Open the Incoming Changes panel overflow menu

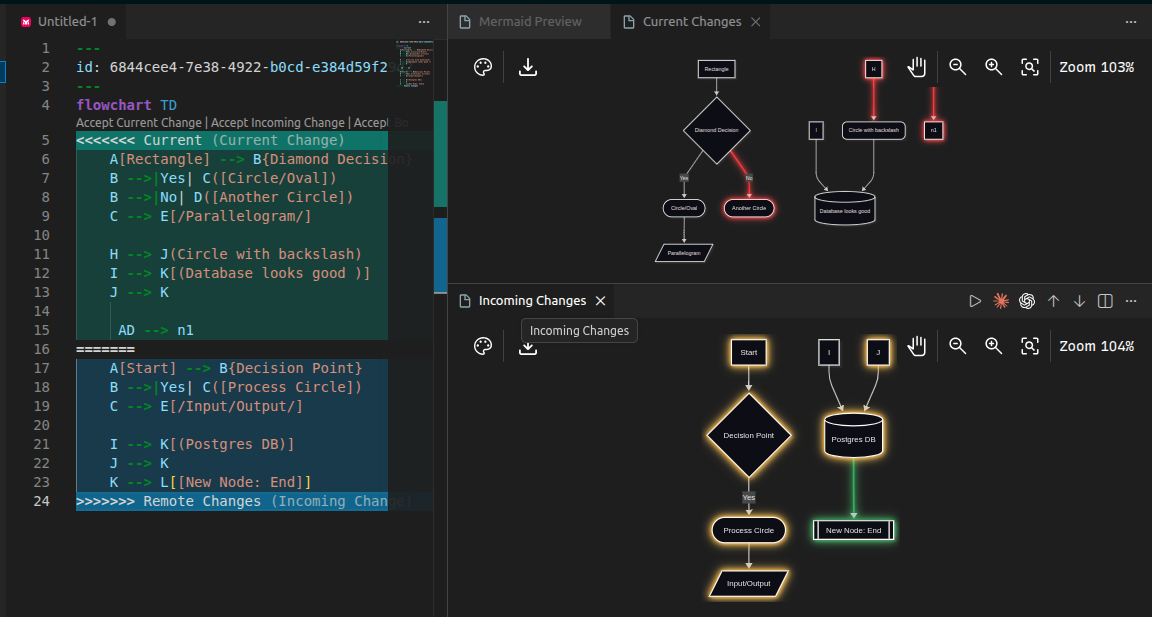[x=1130, y=300]
